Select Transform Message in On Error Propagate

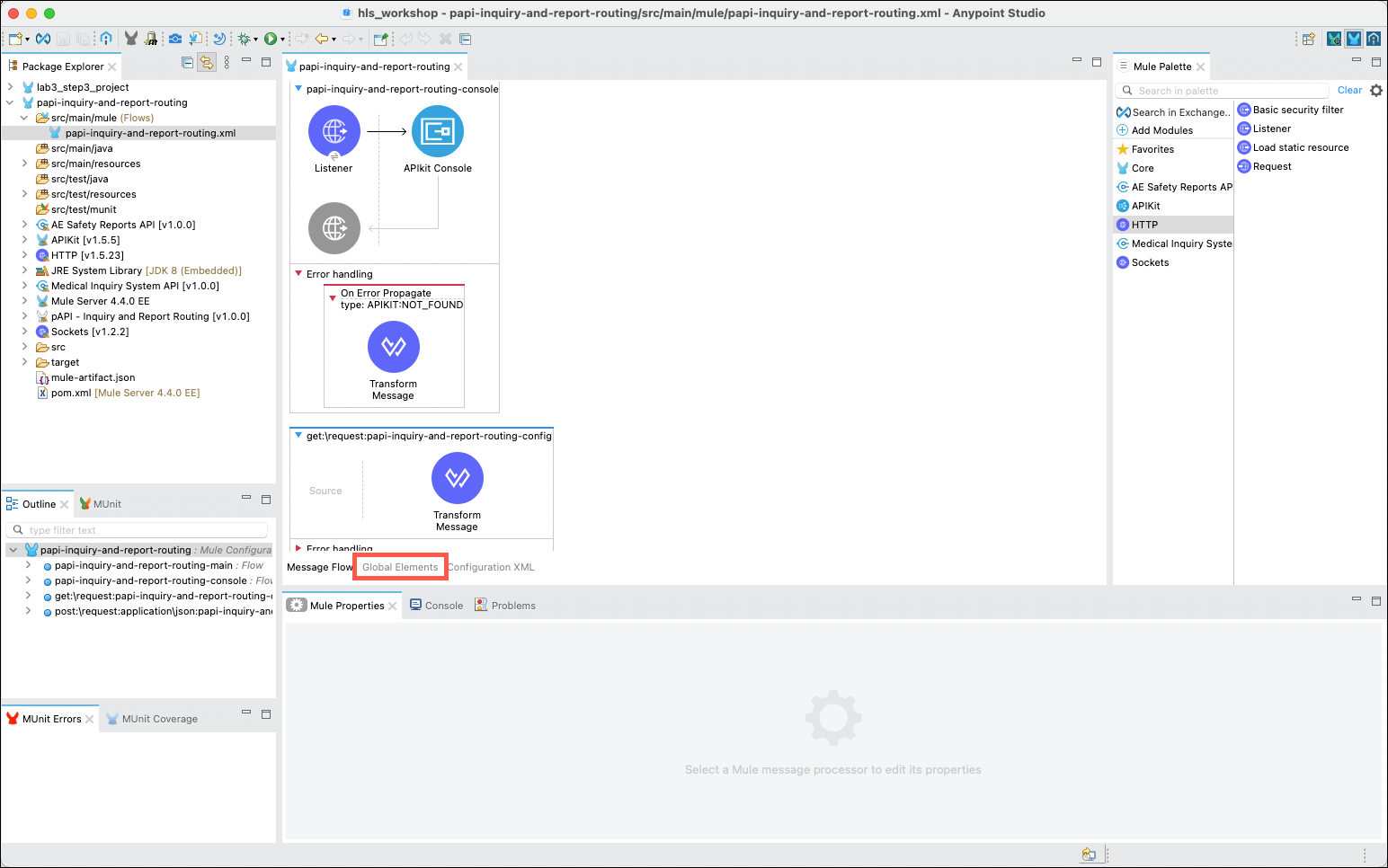coord(394,347)
